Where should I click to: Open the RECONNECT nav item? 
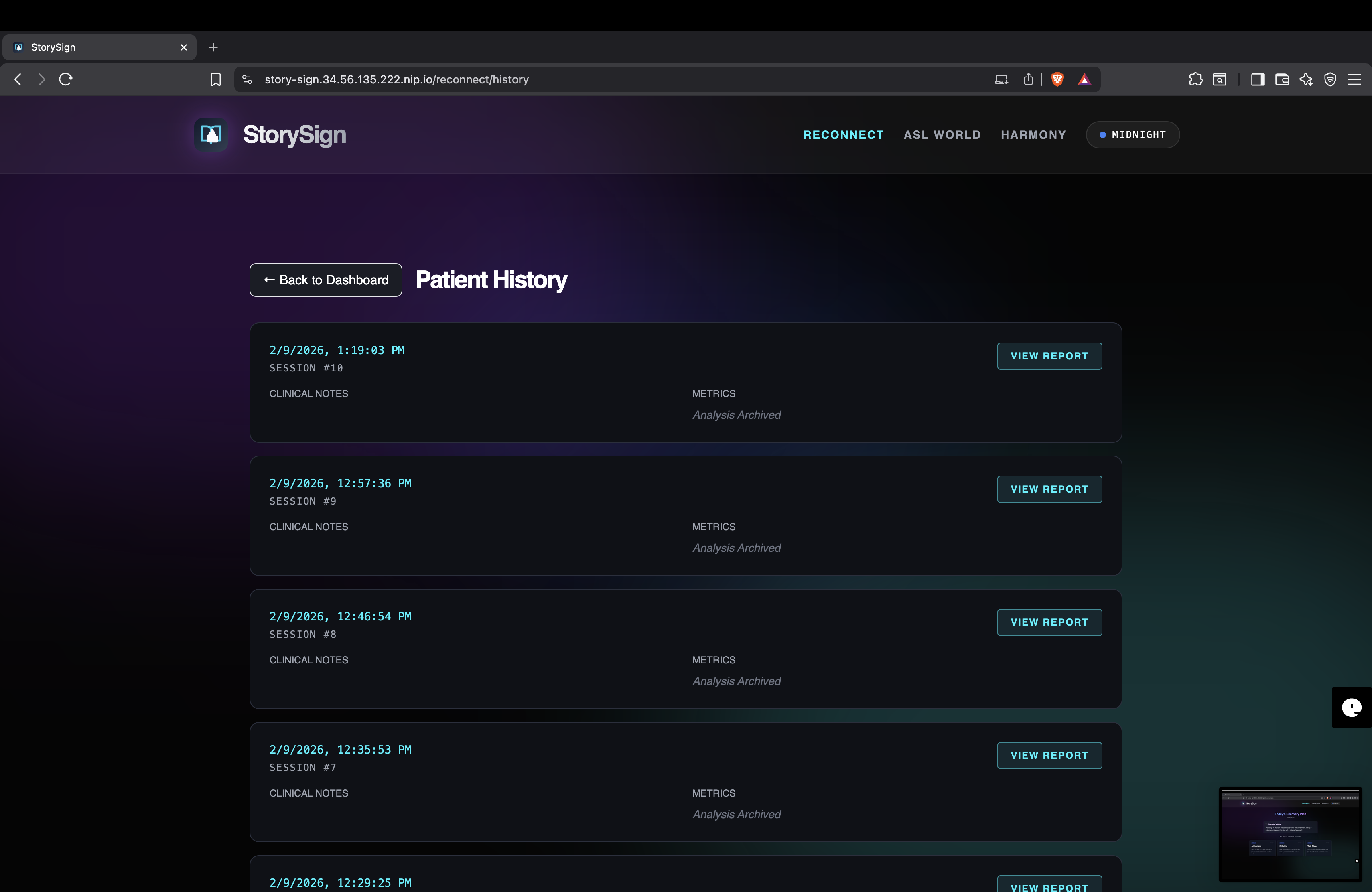click(843, 134)
